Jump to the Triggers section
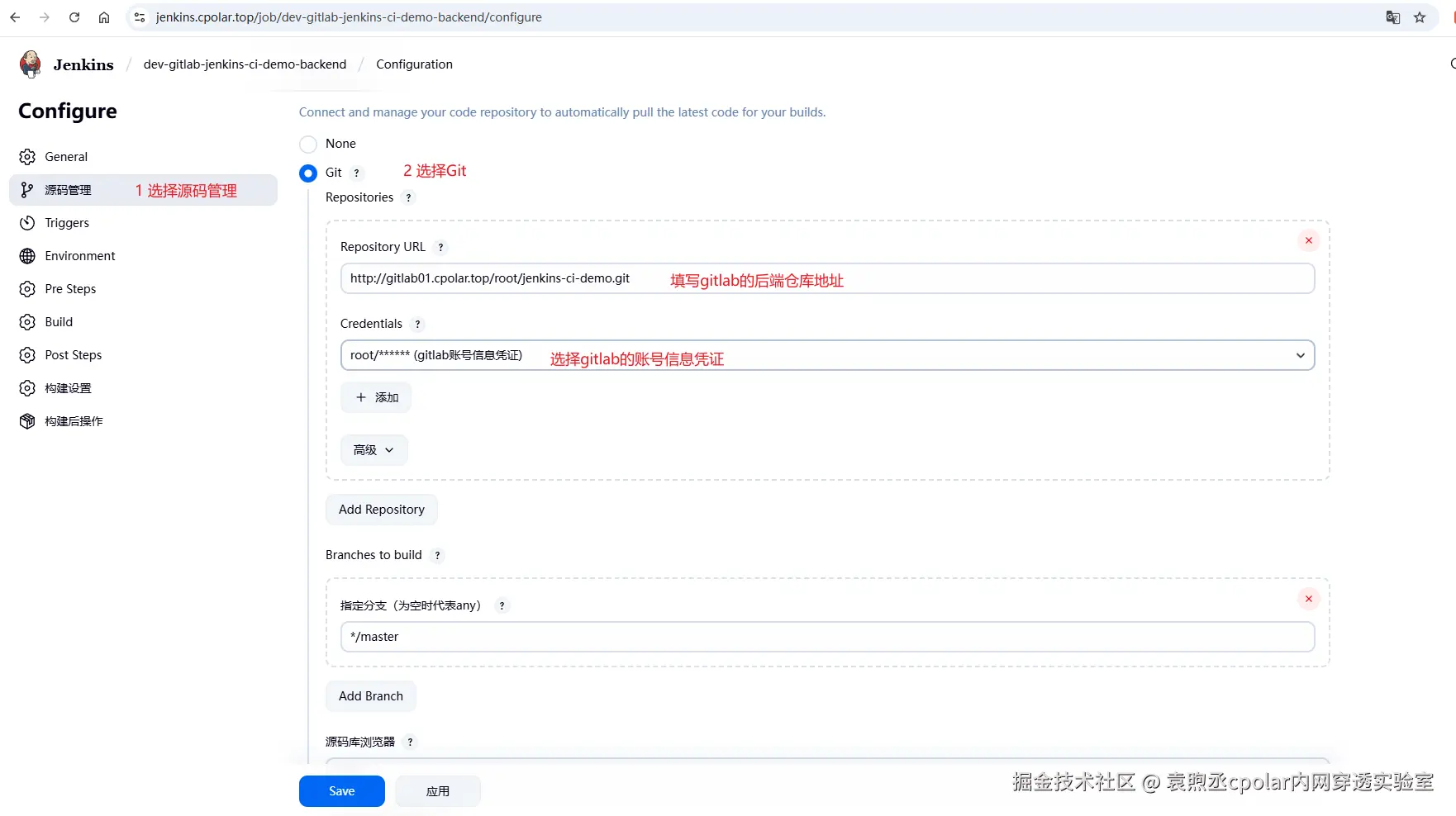1456x816 pixels. click(143, 223)
